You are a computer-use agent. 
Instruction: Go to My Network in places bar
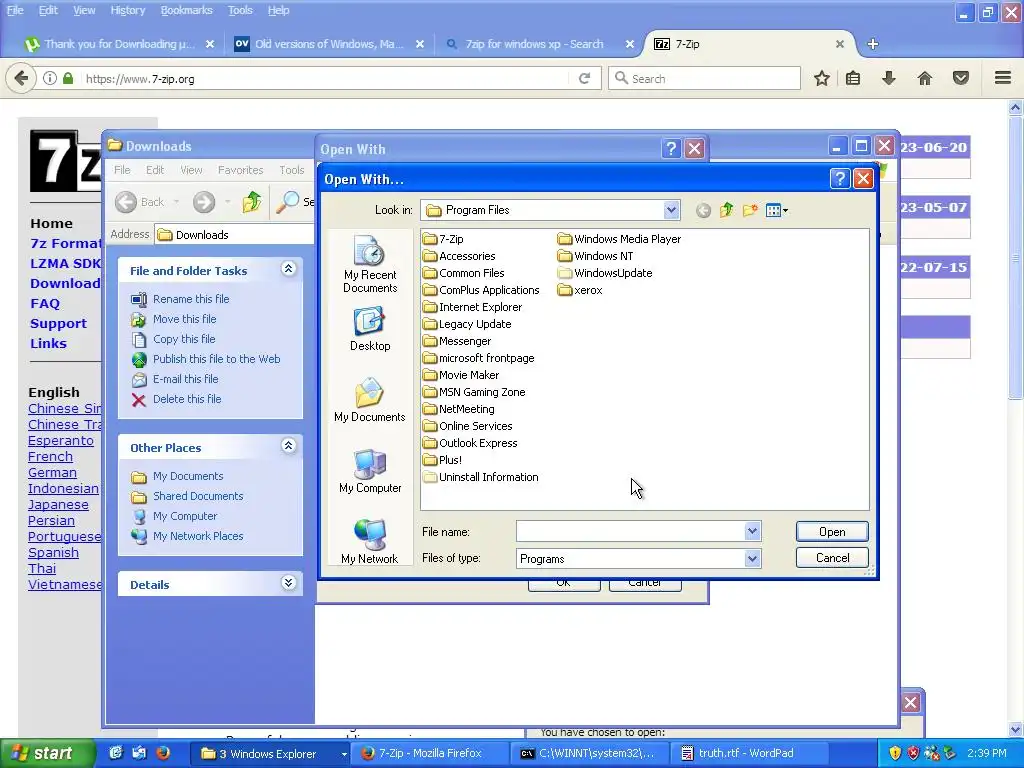point(370,541)
